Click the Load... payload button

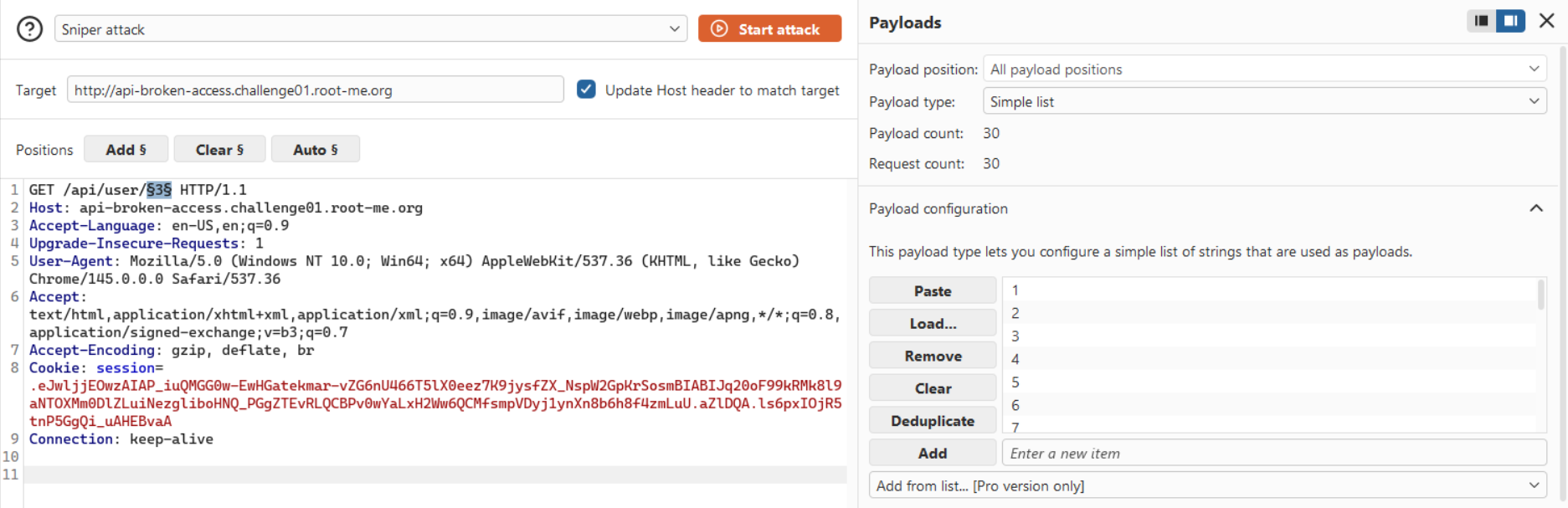[932, 324]
